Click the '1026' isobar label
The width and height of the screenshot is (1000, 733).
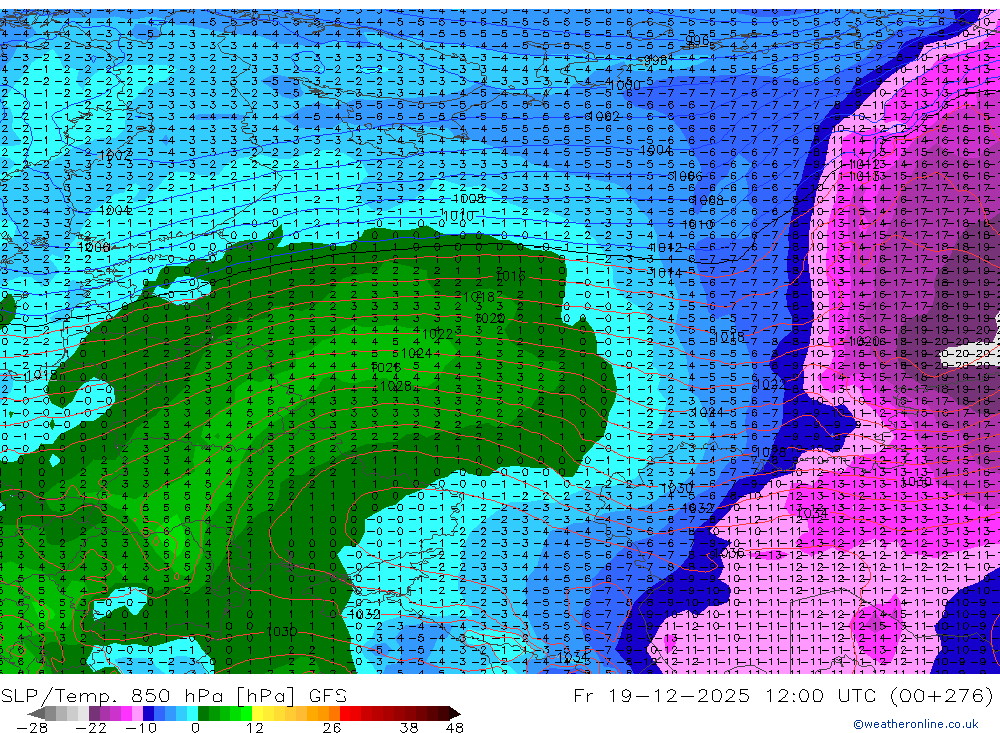tap(385, 367)
